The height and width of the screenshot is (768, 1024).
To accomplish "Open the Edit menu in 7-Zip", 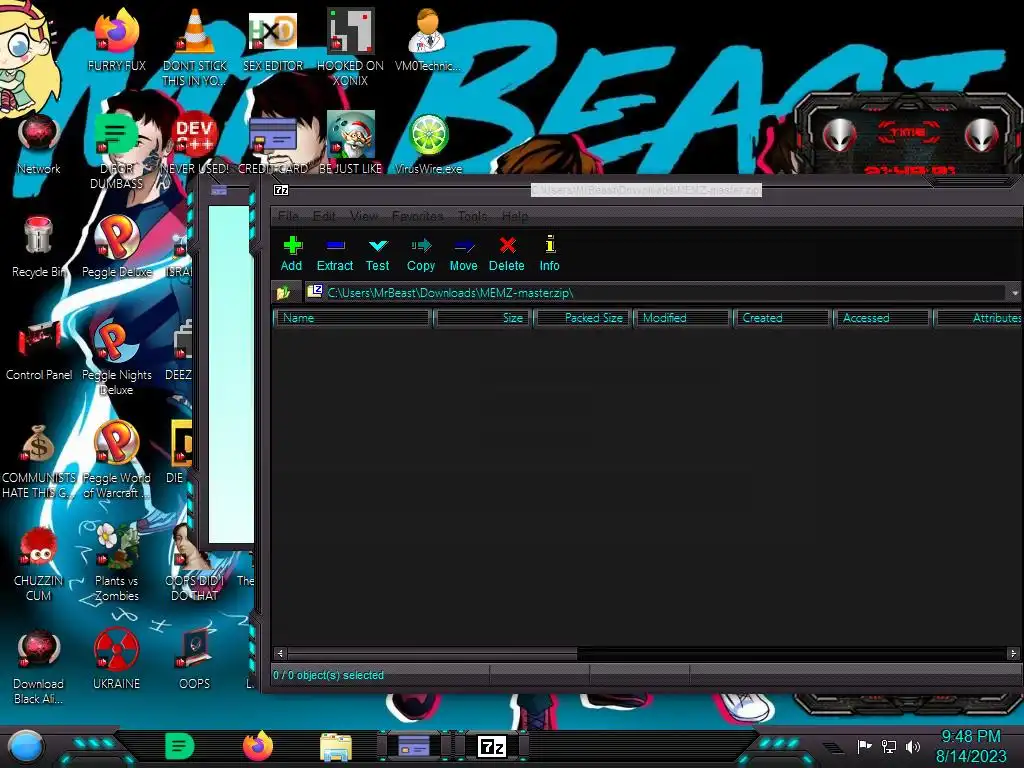I will coord(324,216).
